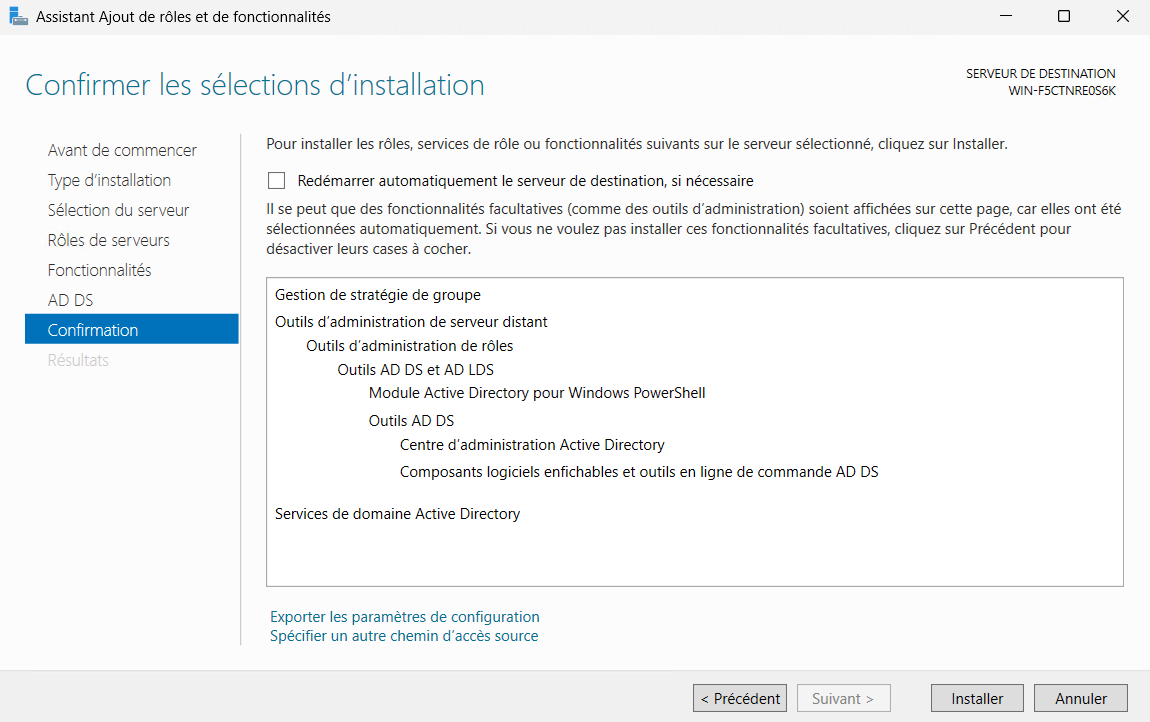Click Installer to start installation
Image resolution: width=1150 pixels, height=722 pixels.
pyautogui.click(x=977, y=699)
